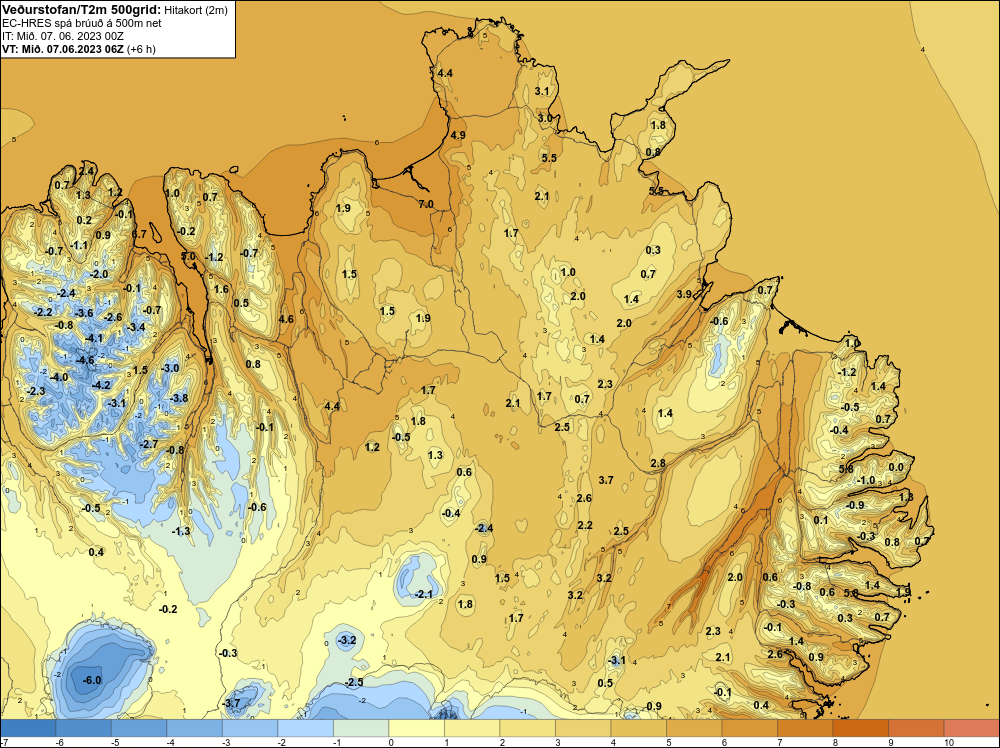Pick the dark orange swatch between 8 and 9
The width and height of the screenshot is (1000, 748).
tap(860, 728)
